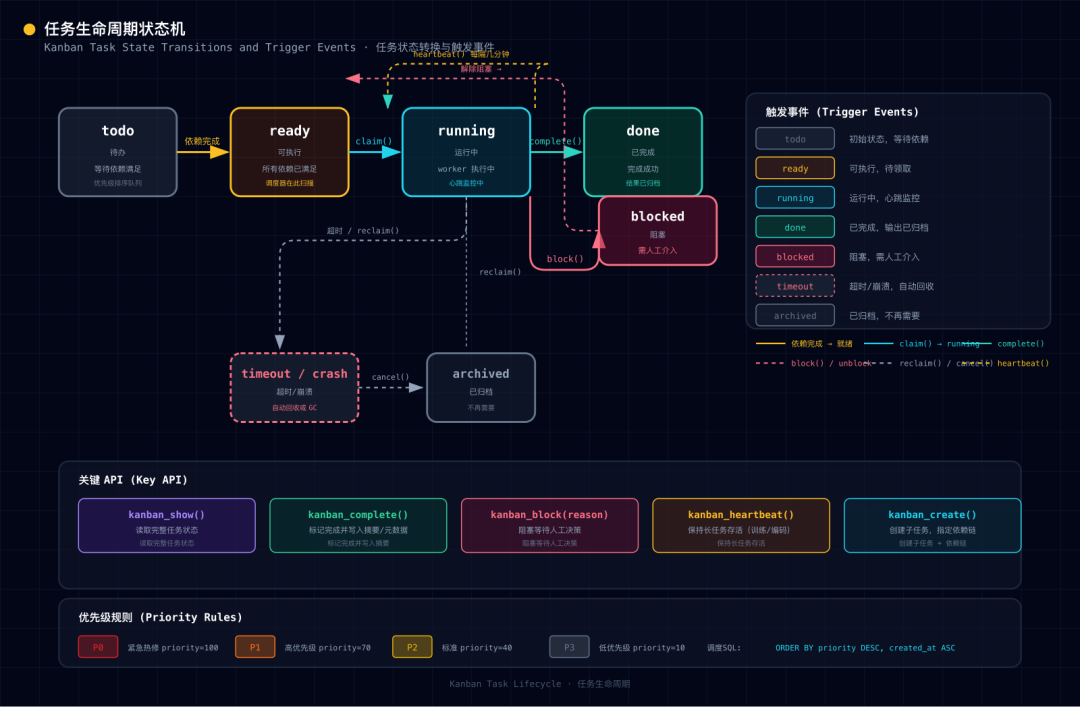Click the todo chip in the Trigger Events legend
This screenshot has width=1080, height=707.
[795, 139]
